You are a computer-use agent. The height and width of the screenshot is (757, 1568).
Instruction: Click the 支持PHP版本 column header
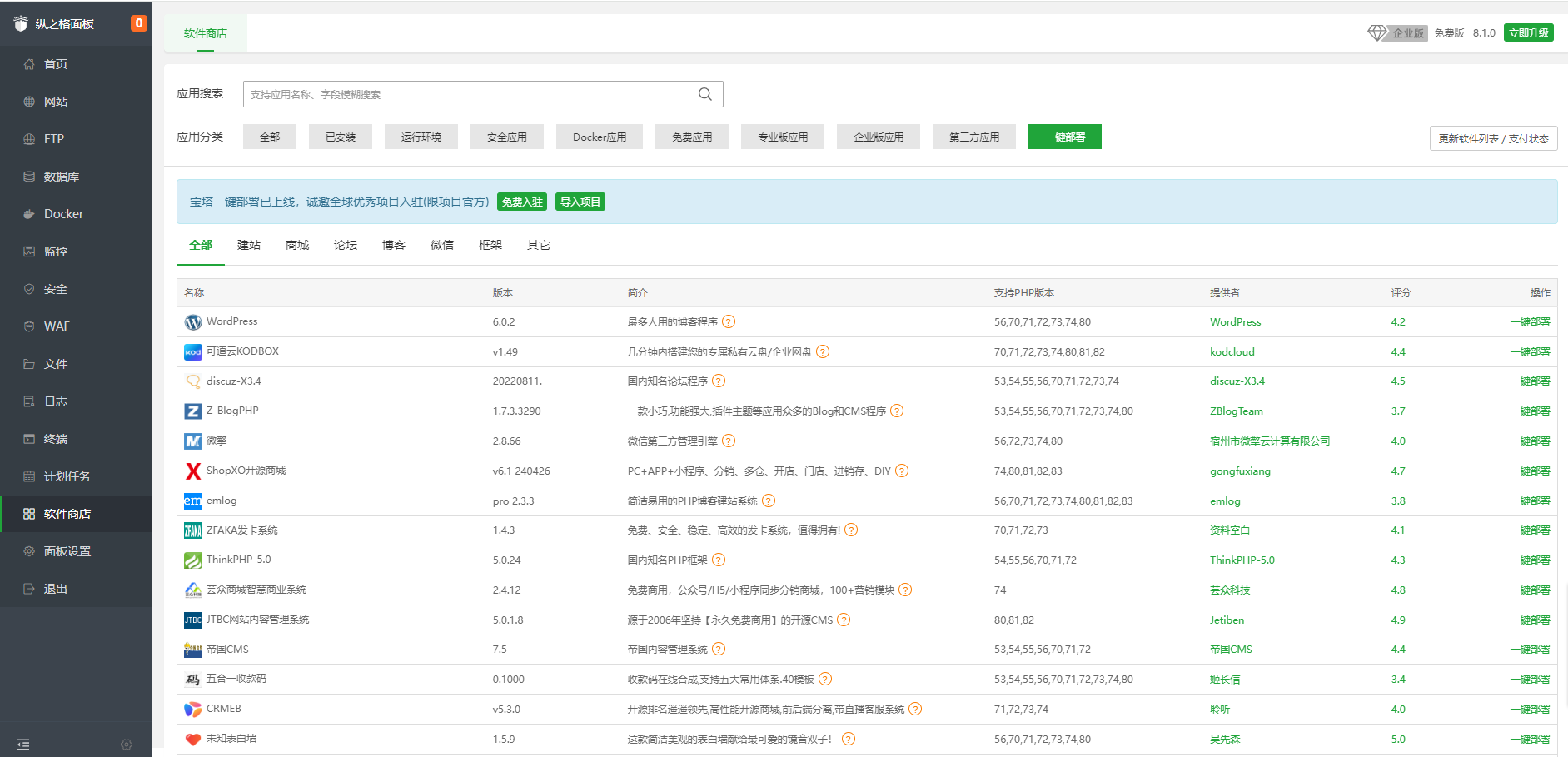click(x=1023, y=293)
